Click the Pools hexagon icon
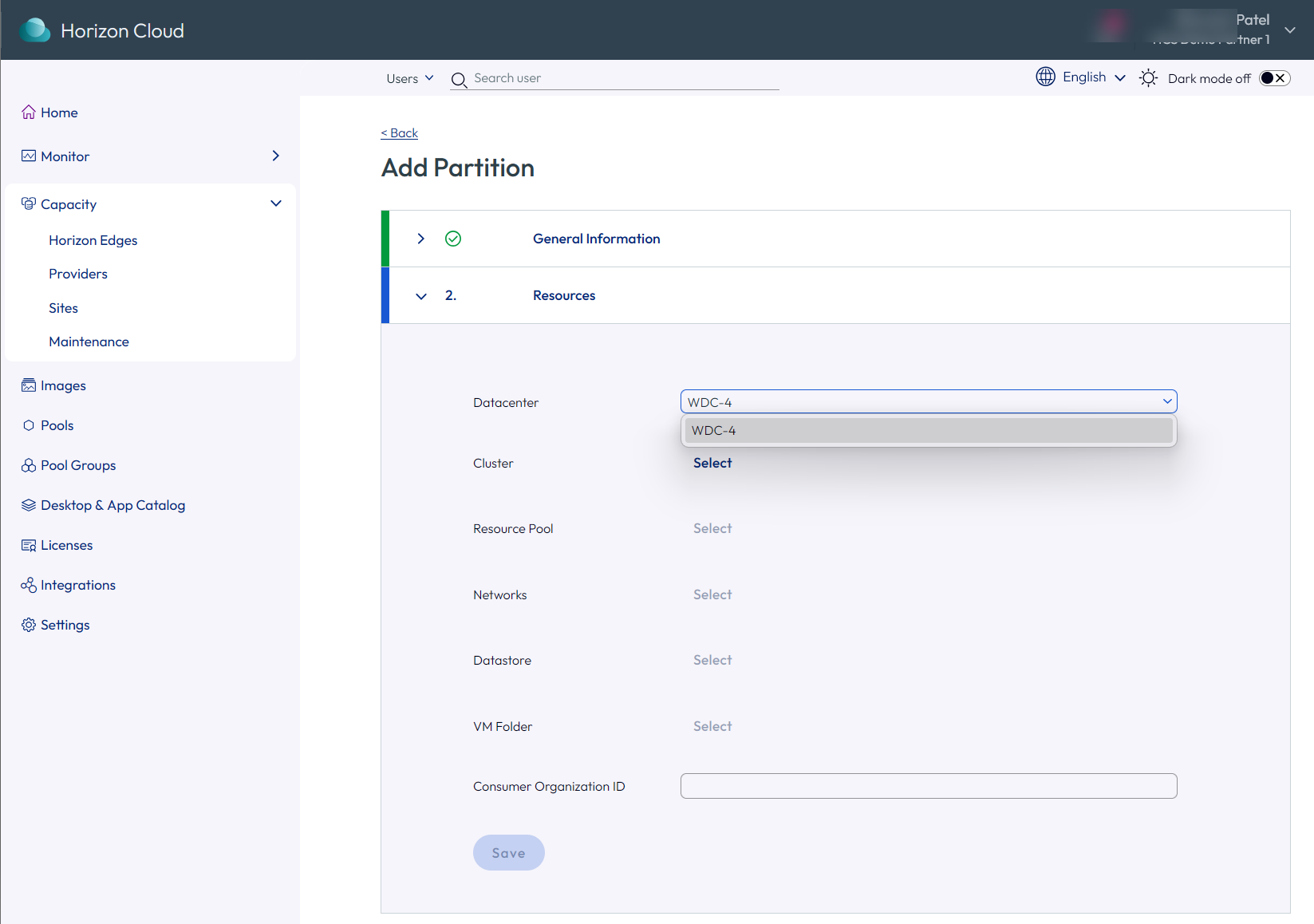The height and width of the screenshot is (924, 1314). click(29, 425)
